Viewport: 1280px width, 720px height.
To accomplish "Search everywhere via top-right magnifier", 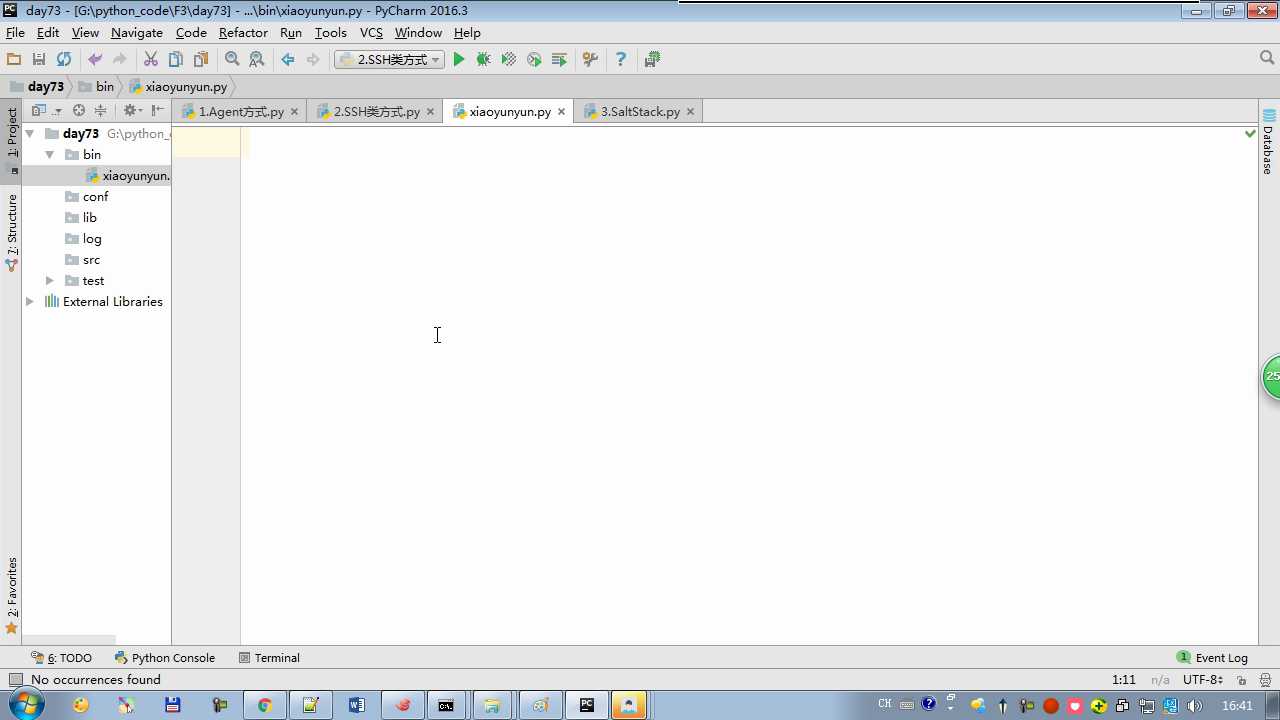I will click(x=1267, y=59).
